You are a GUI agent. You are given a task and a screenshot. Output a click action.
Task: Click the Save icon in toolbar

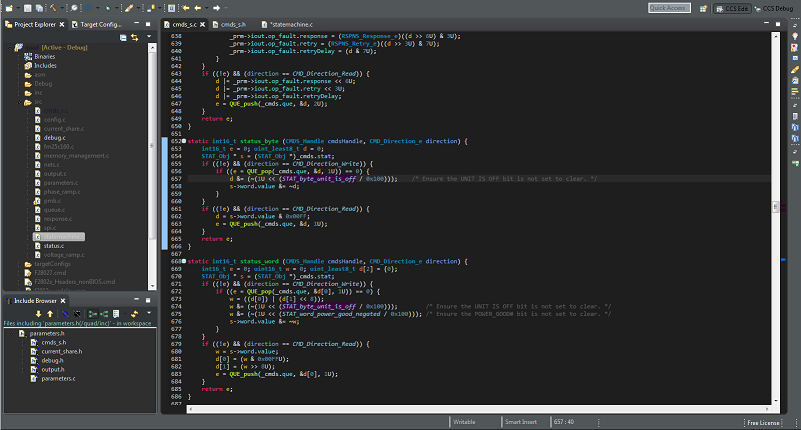(28, 8)
